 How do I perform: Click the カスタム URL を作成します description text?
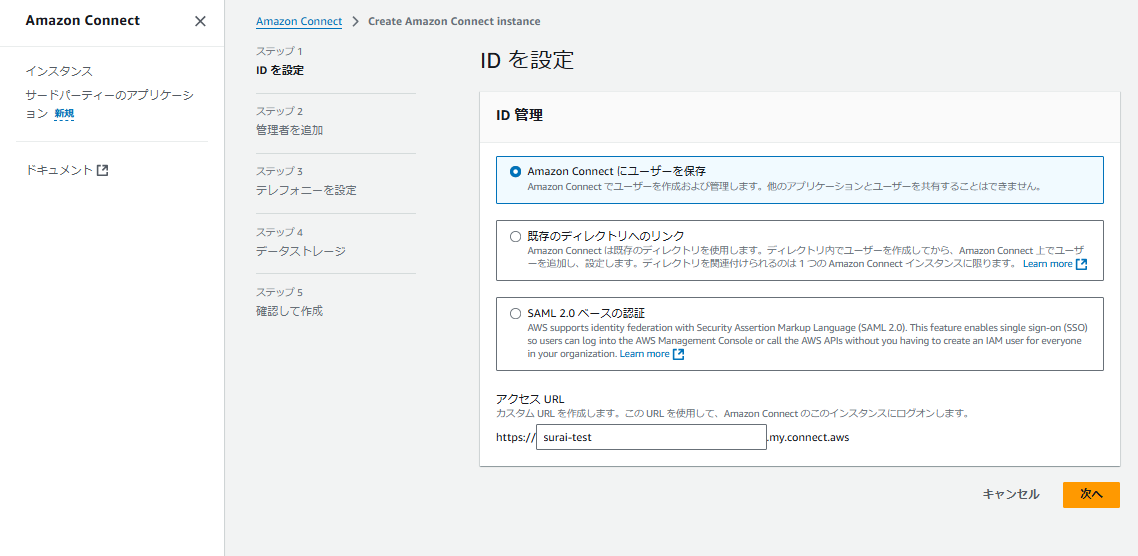pos(733,414)
